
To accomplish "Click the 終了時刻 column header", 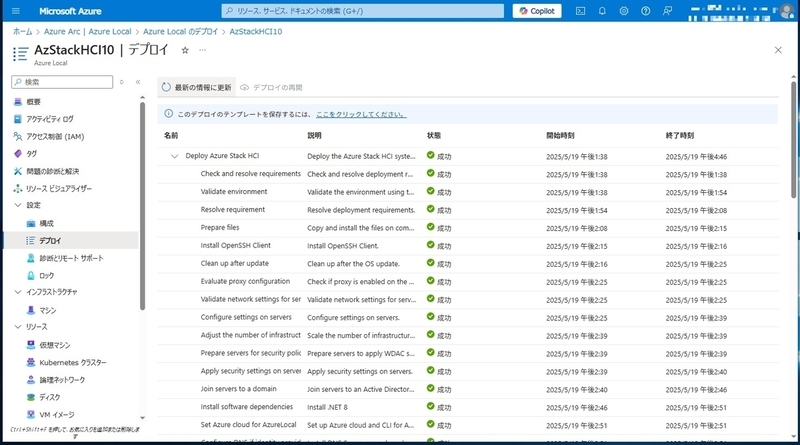I will coord(680,135).
